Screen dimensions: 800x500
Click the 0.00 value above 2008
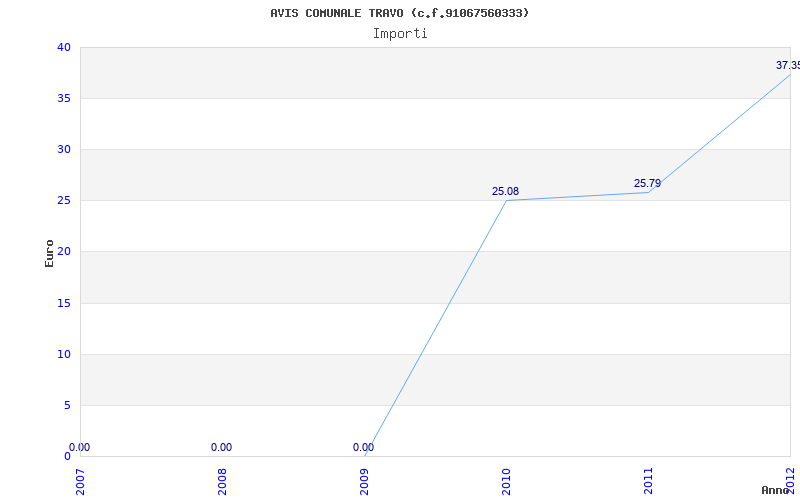221,447
